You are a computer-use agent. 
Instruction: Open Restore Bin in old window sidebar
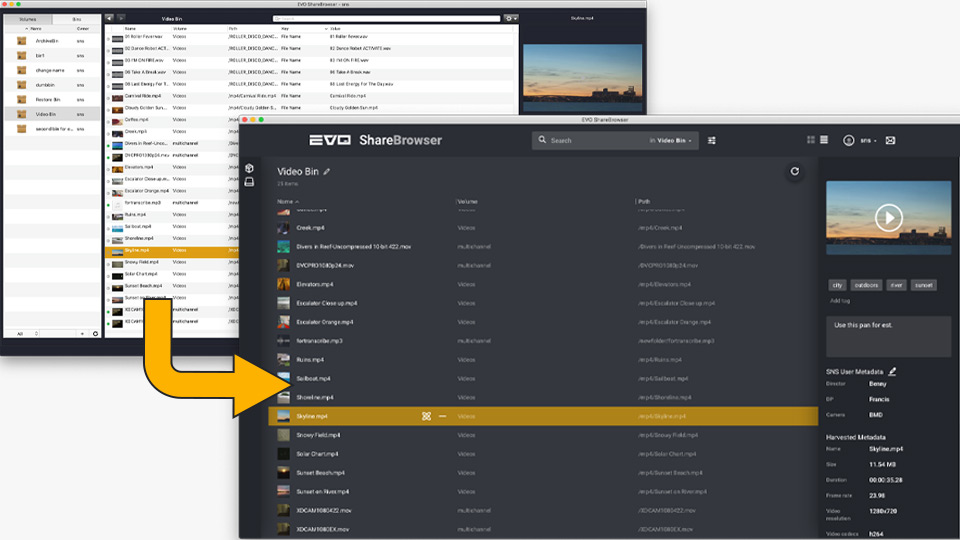[x=52, y=100]
